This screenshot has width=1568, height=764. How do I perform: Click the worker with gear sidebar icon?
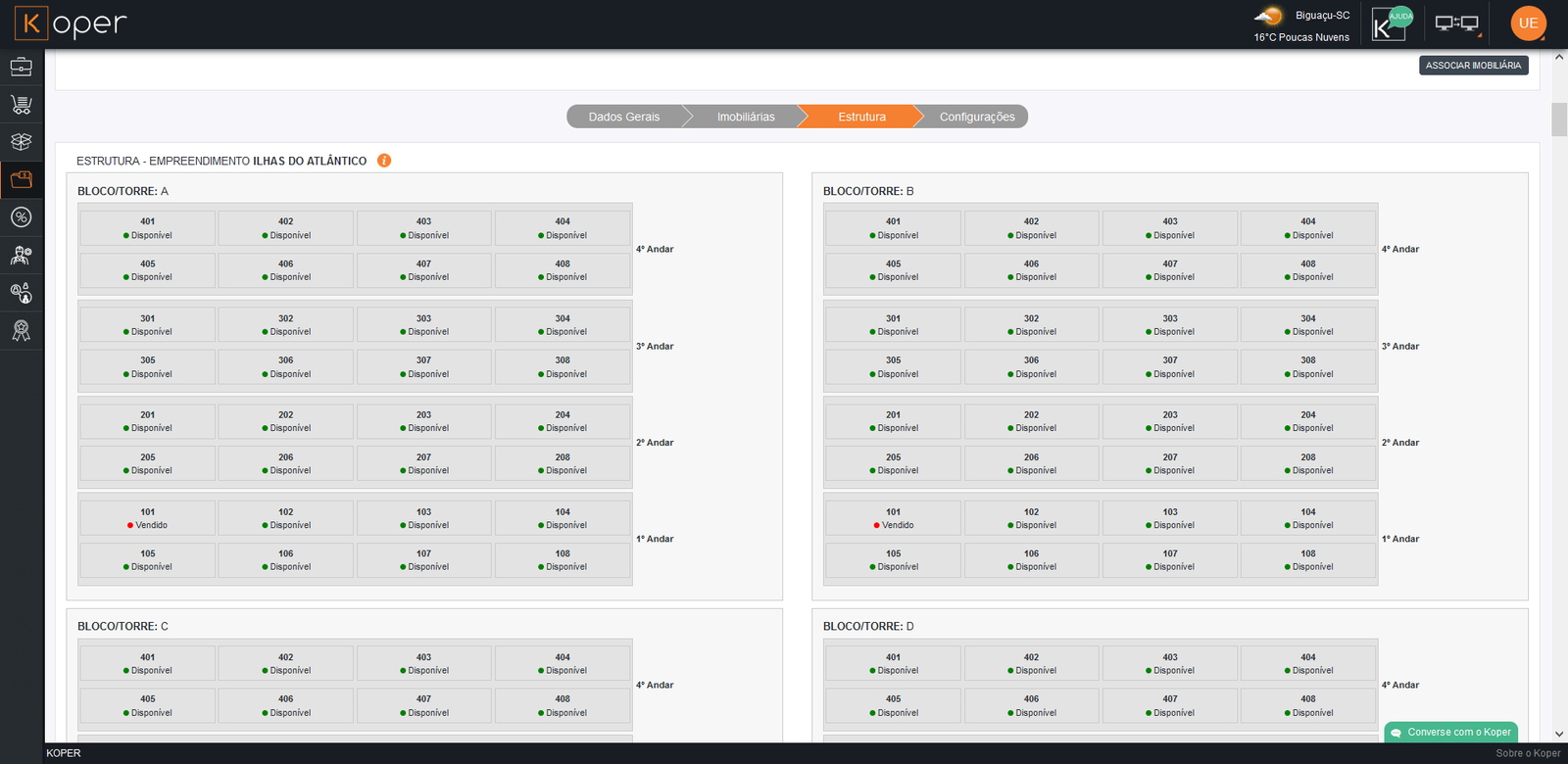click(x=21, y=256)
